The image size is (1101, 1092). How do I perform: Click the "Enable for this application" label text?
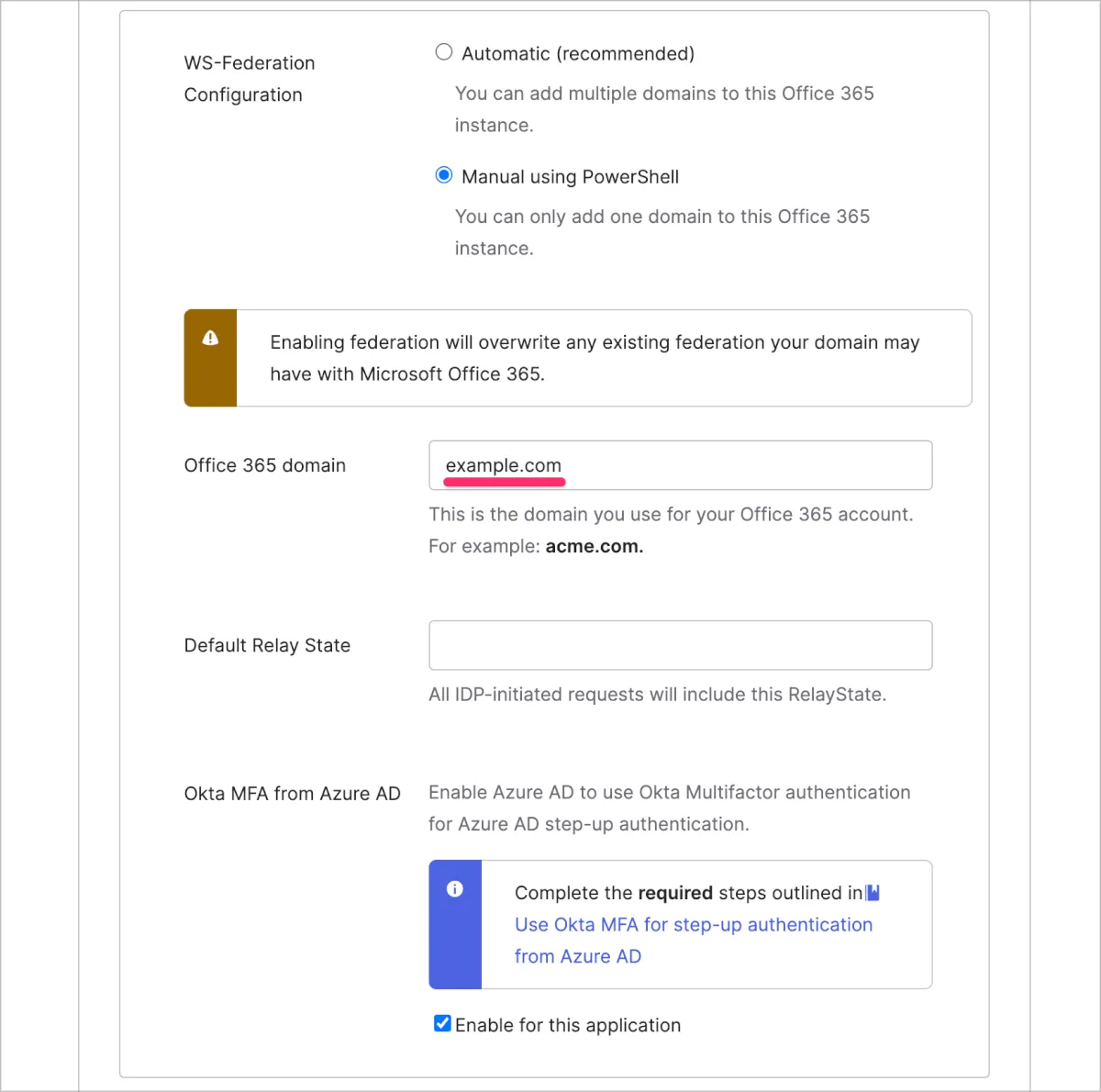coord(568,1026)
